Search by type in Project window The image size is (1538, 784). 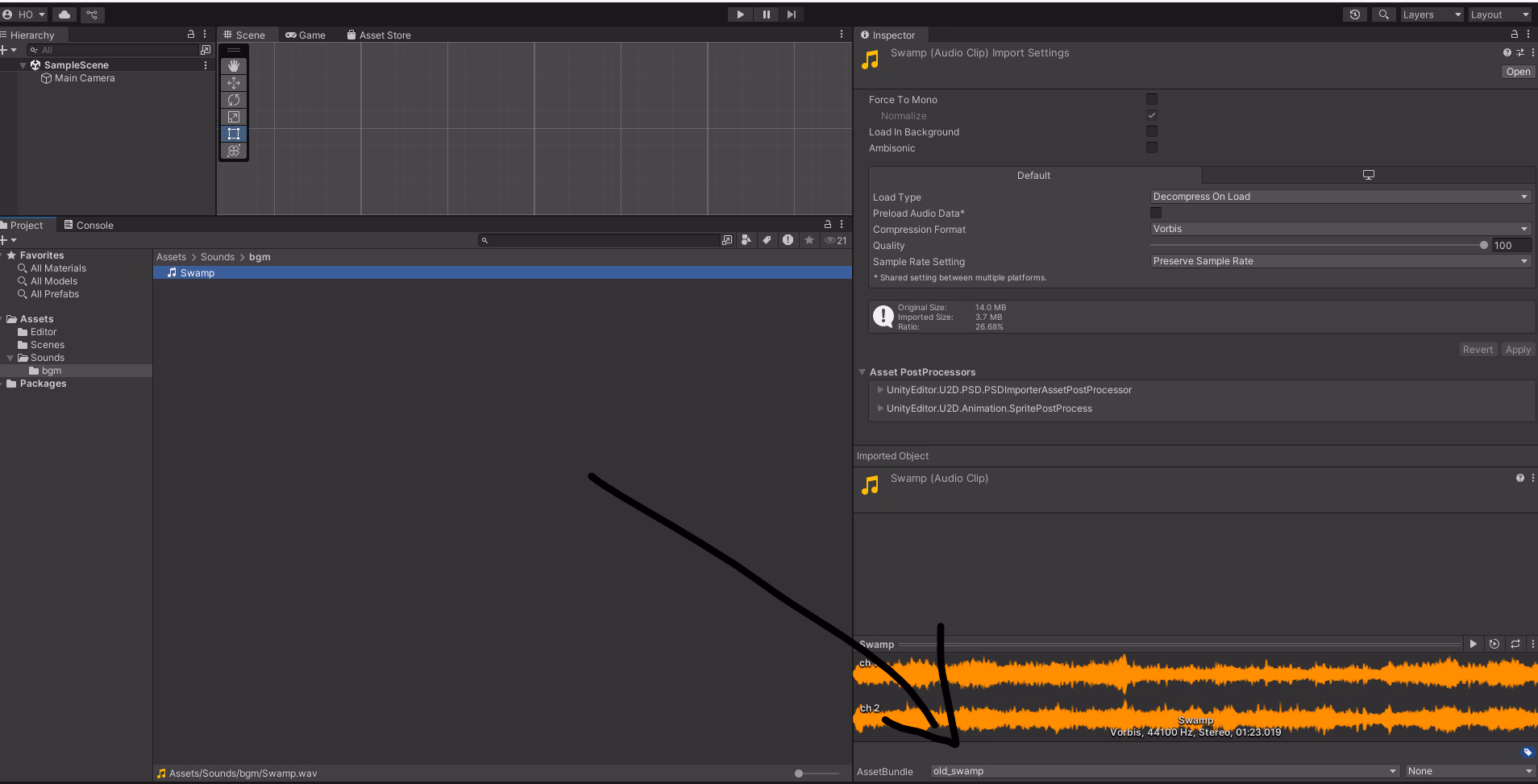click(746, 240)
